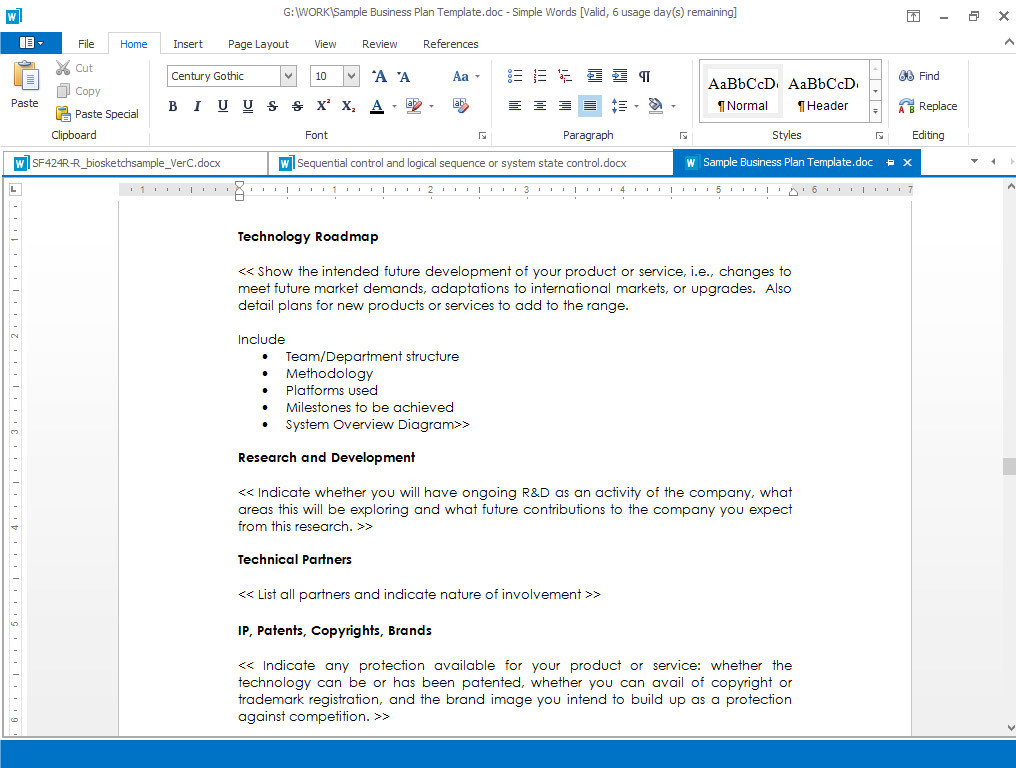Viewport: 1016px width, 768px height.
Task: Open line spacing dropdown arrow
Action: 636,106
